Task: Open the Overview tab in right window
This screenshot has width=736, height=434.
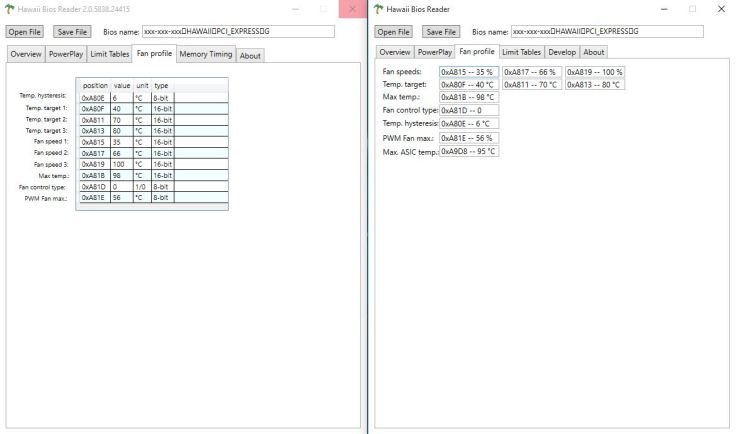Action: [x=395, y=52]
